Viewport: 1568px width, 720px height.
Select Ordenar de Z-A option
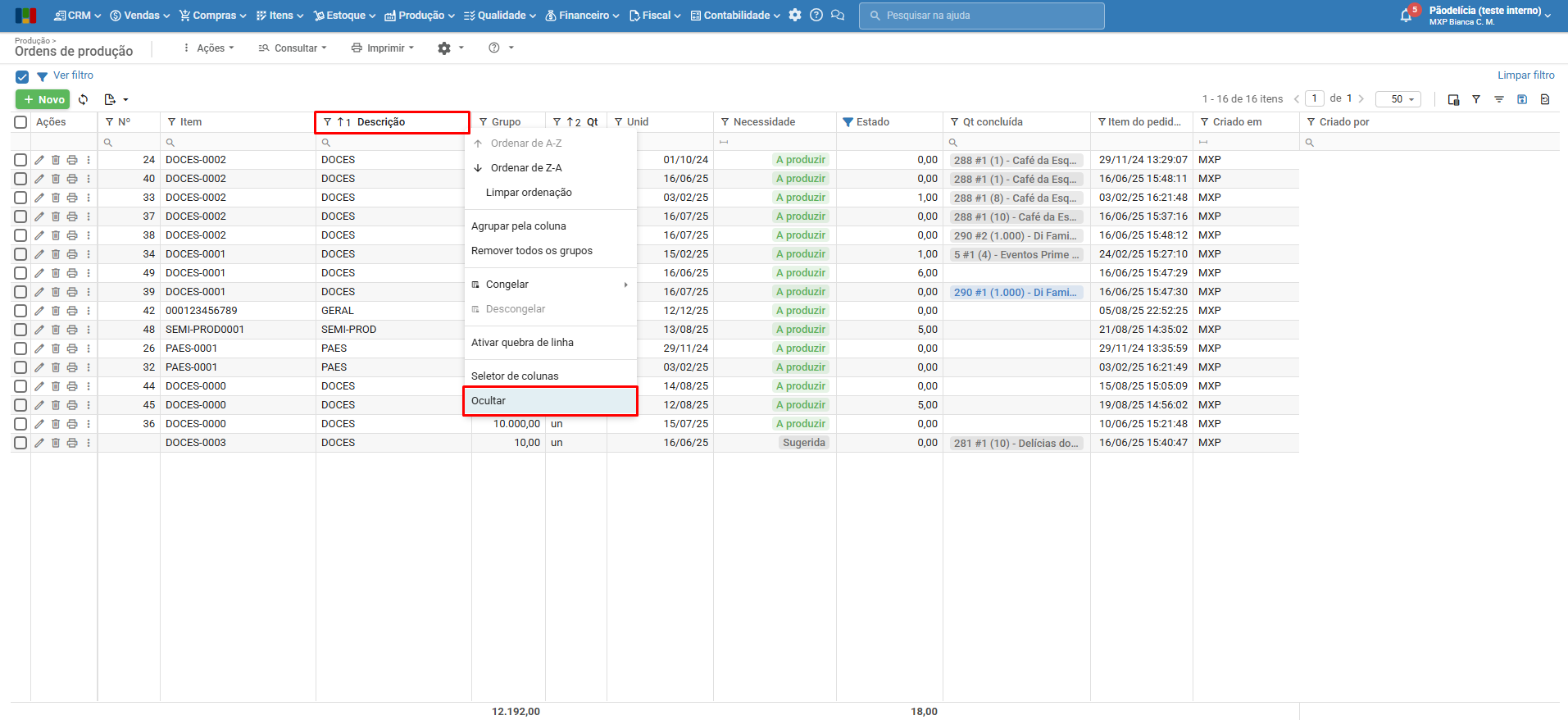(x=525, y=168)
